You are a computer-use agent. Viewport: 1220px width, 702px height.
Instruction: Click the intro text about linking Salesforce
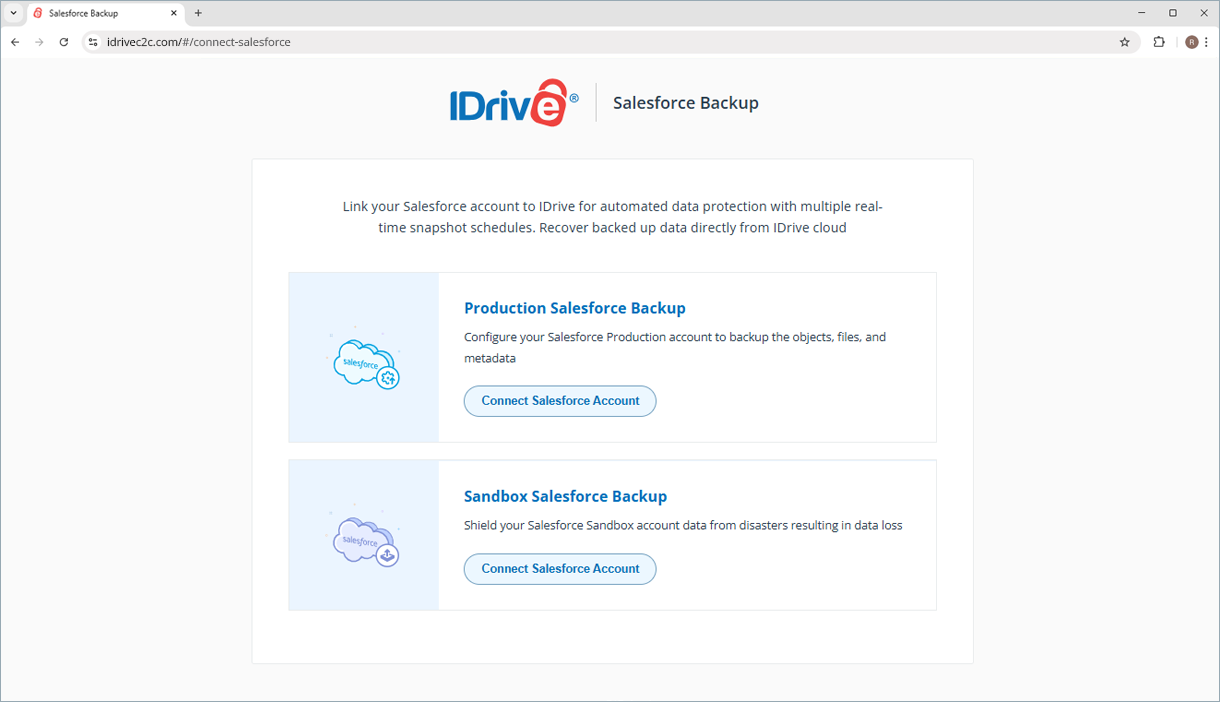(612, 217)
